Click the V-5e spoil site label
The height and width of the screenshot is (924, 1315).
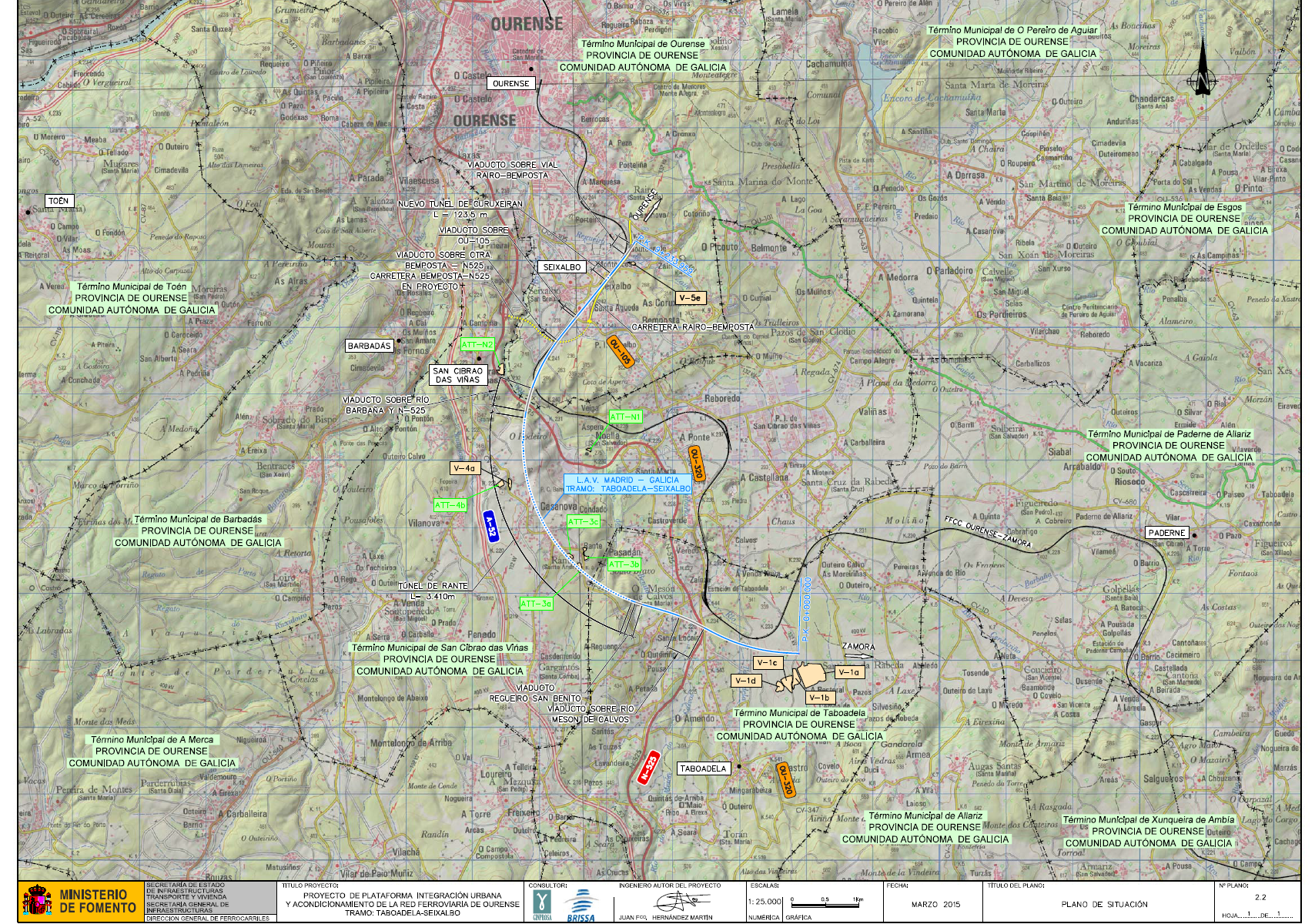(x=690, y=297)
